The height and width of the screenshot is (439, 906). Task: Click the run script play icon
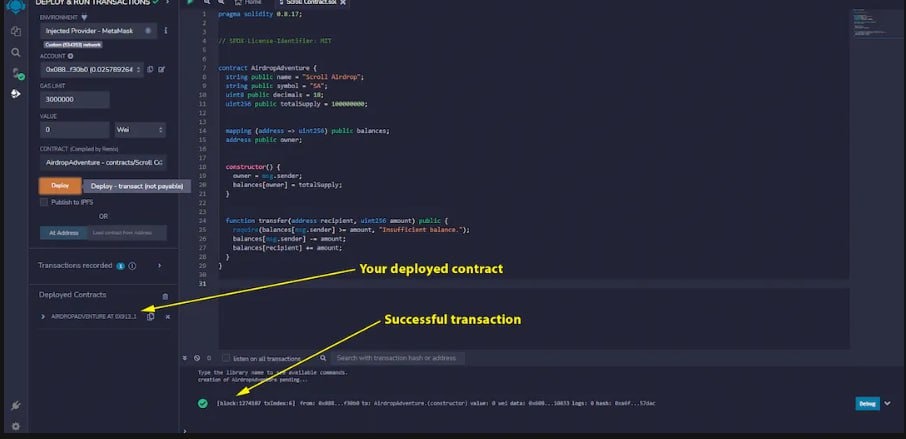(x=190, y=2)
